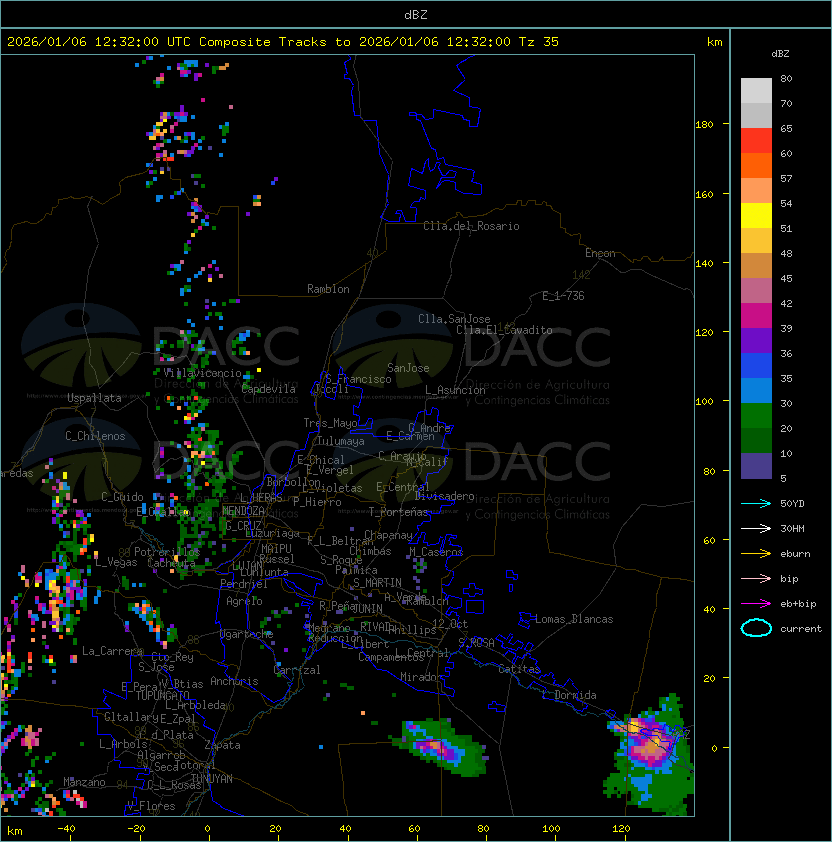Click the 160 km mark on vertical axis
832x842 pixels.
pos(704,194)
